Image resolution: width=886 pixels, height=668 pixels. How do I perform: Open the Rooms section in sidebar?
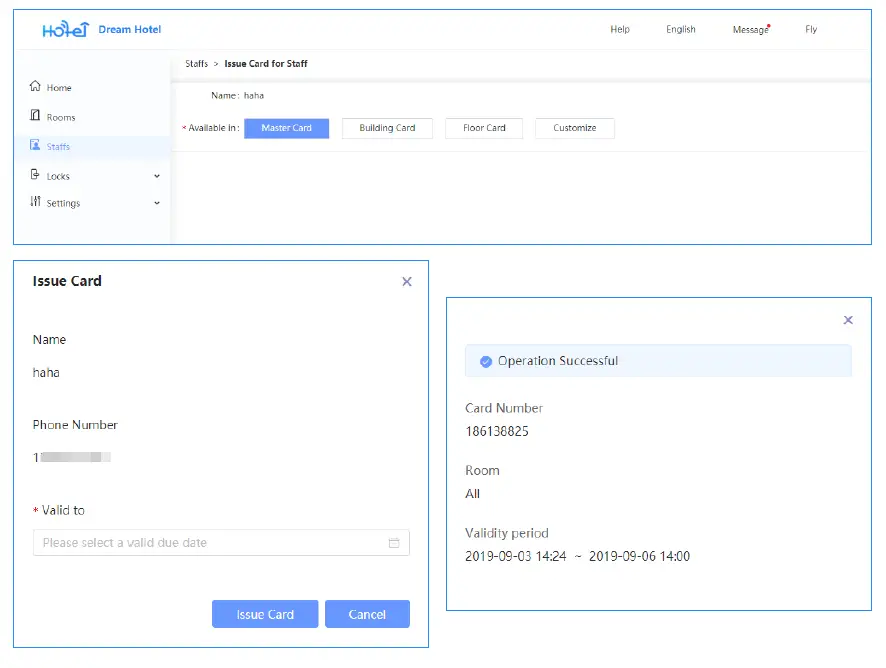(x=60, y=118)
